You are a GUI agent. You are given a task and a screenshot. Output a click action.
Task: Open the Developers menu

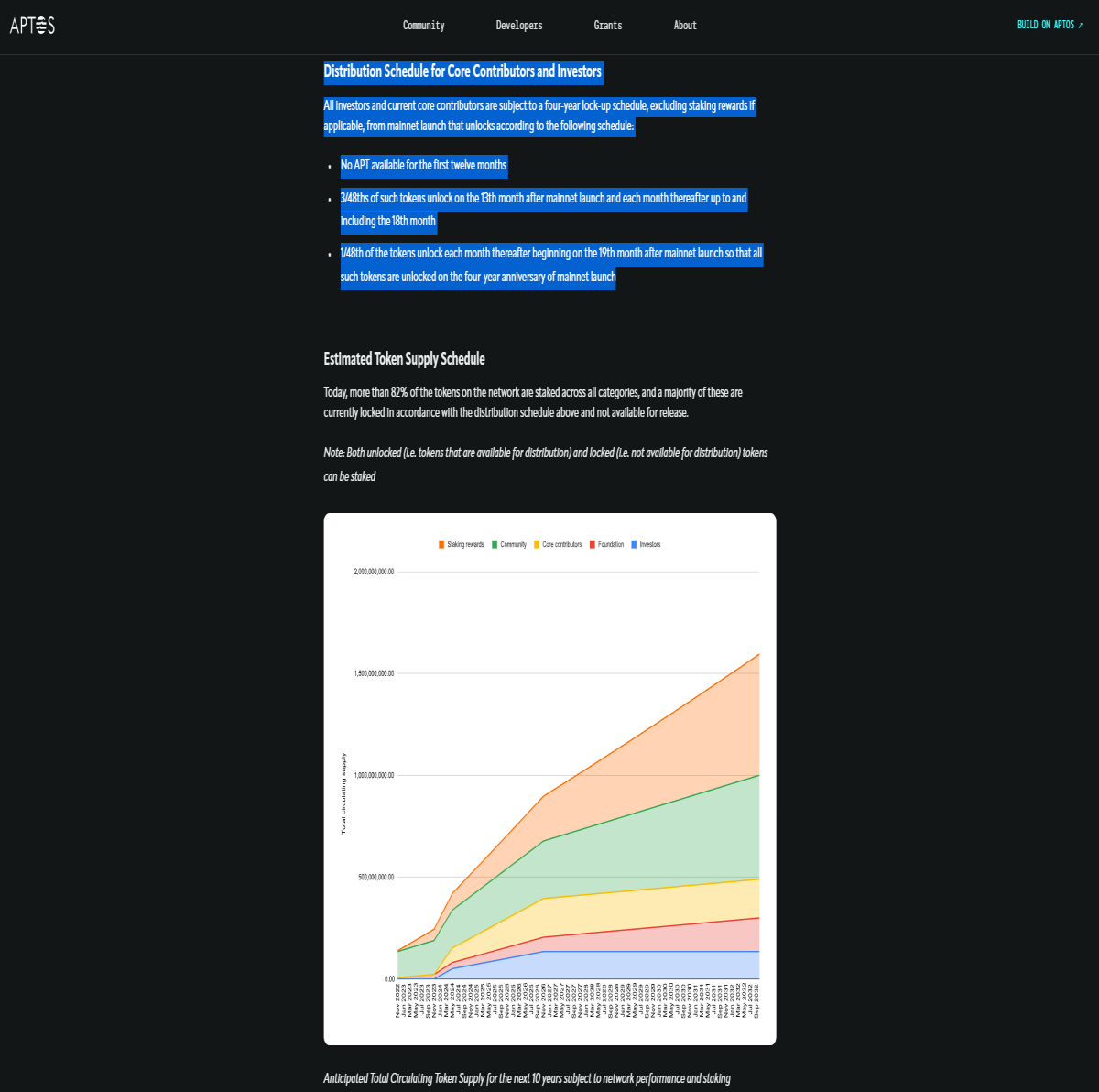pyautogui.click(x=519, y=26)
